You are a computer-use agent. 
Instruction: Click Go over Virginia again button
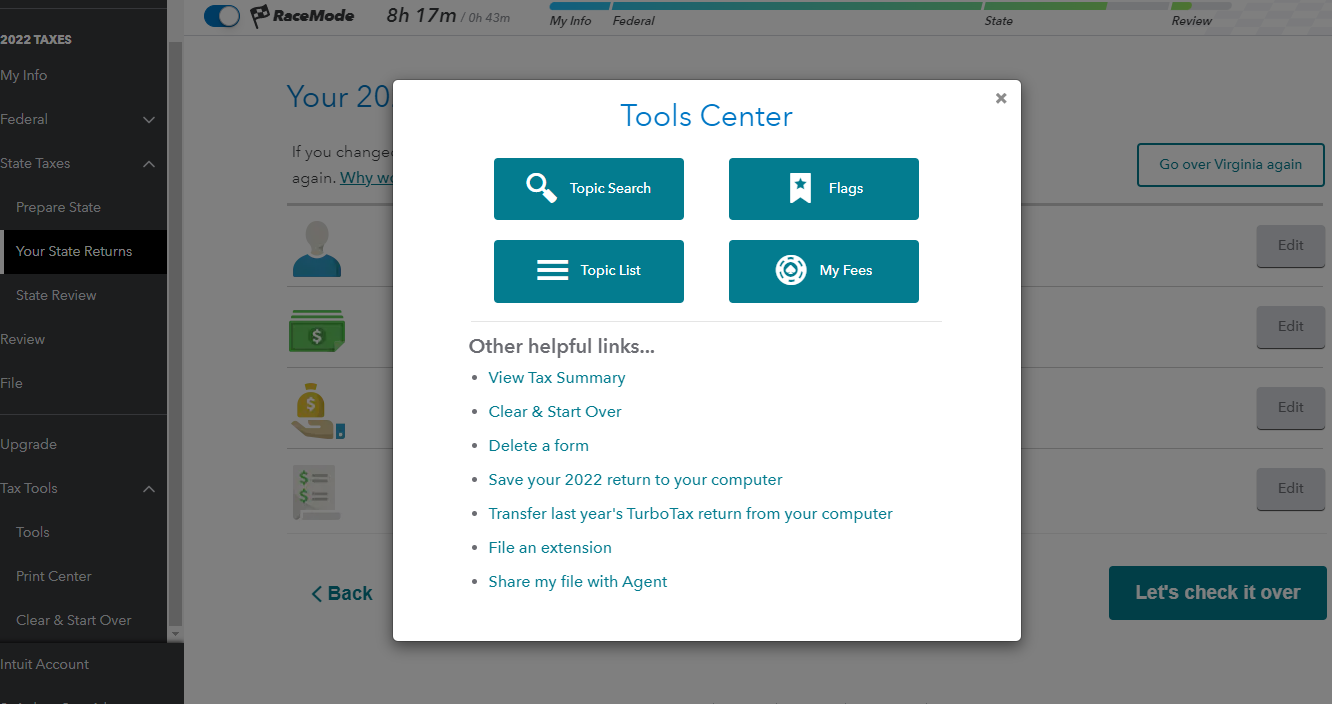click(1231, 165)
